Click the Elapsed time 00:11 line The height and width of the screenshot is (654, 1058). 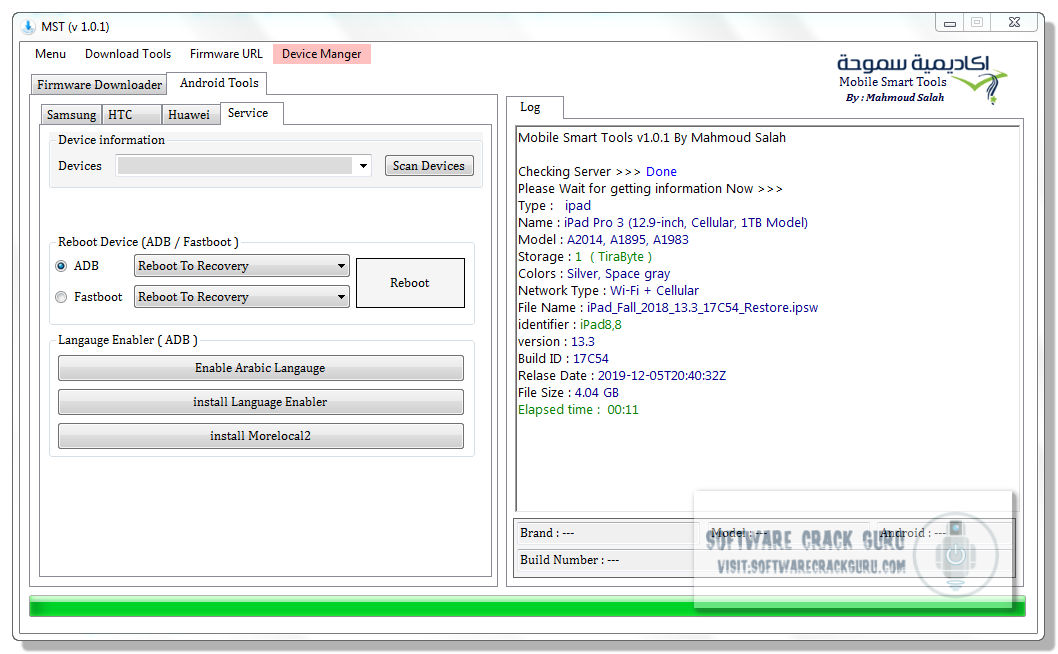[x=578, y=410]
